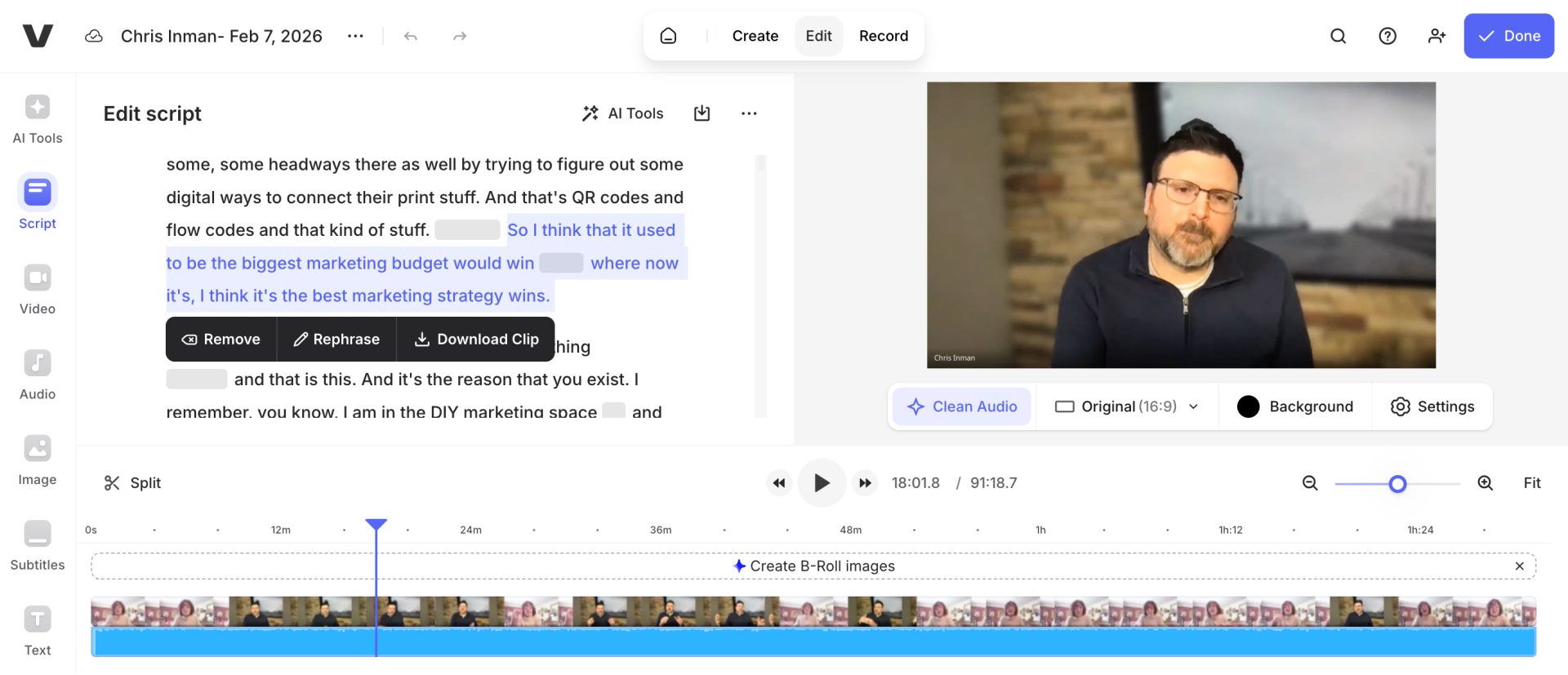Click current time 18:01.8
The width and height of the screenshot is (1568, 675).
(915, 483)
